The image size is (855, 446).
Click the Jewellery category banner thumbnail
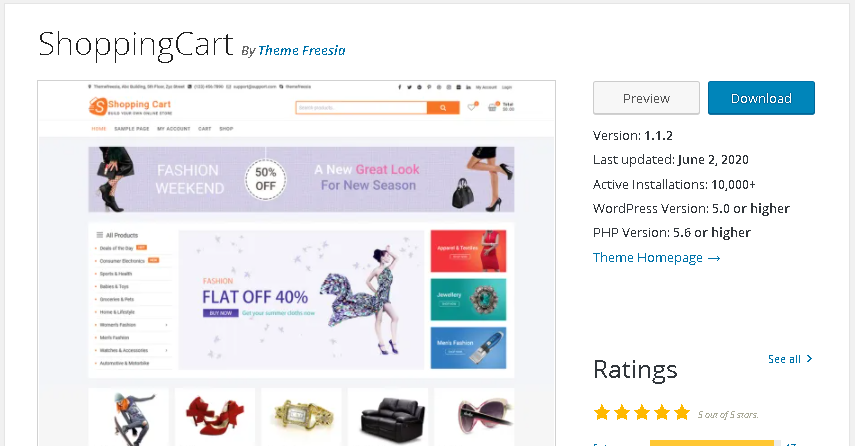point(468,299)
